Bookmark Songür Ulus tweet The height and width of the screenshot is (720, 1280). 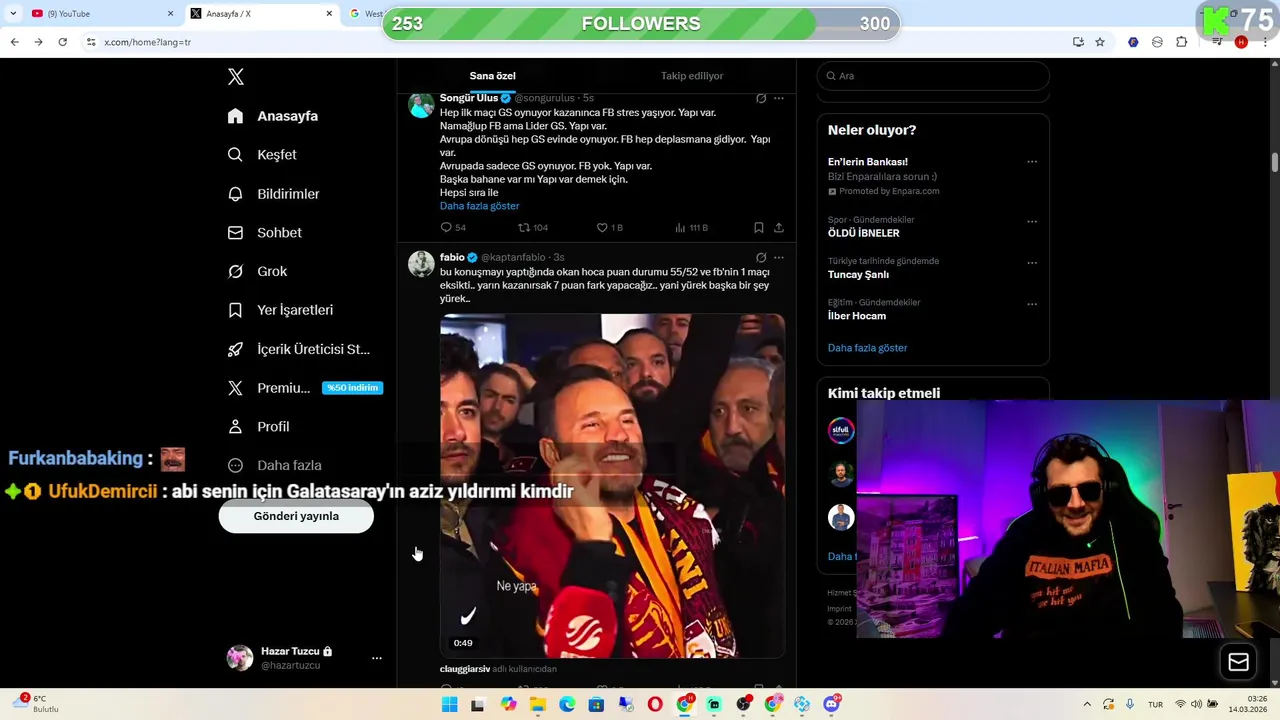(759, 228)
